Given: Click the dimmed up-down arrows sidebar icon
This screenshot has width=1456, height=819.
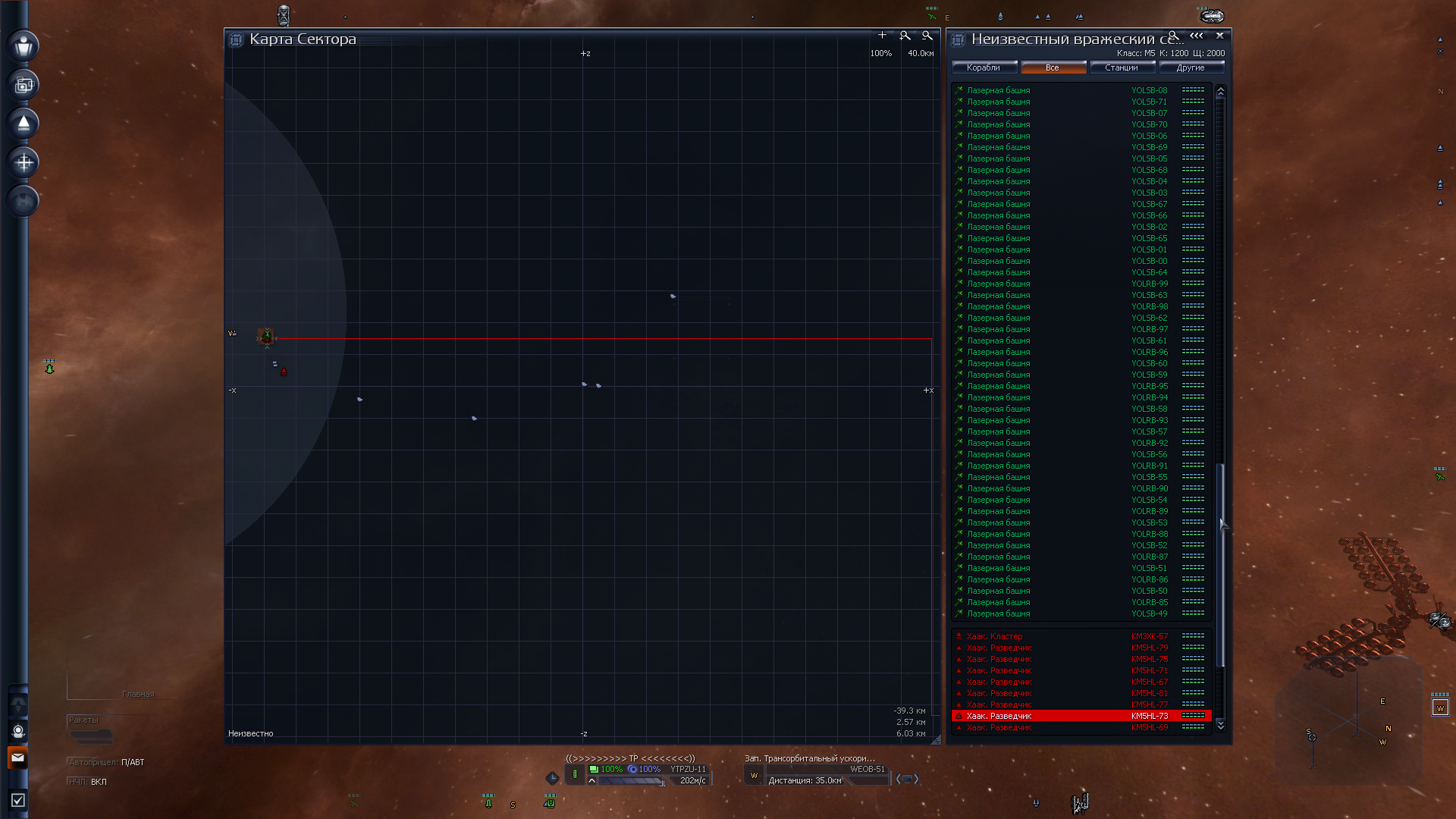Looking at the screenshot, I should click(17, 704).
